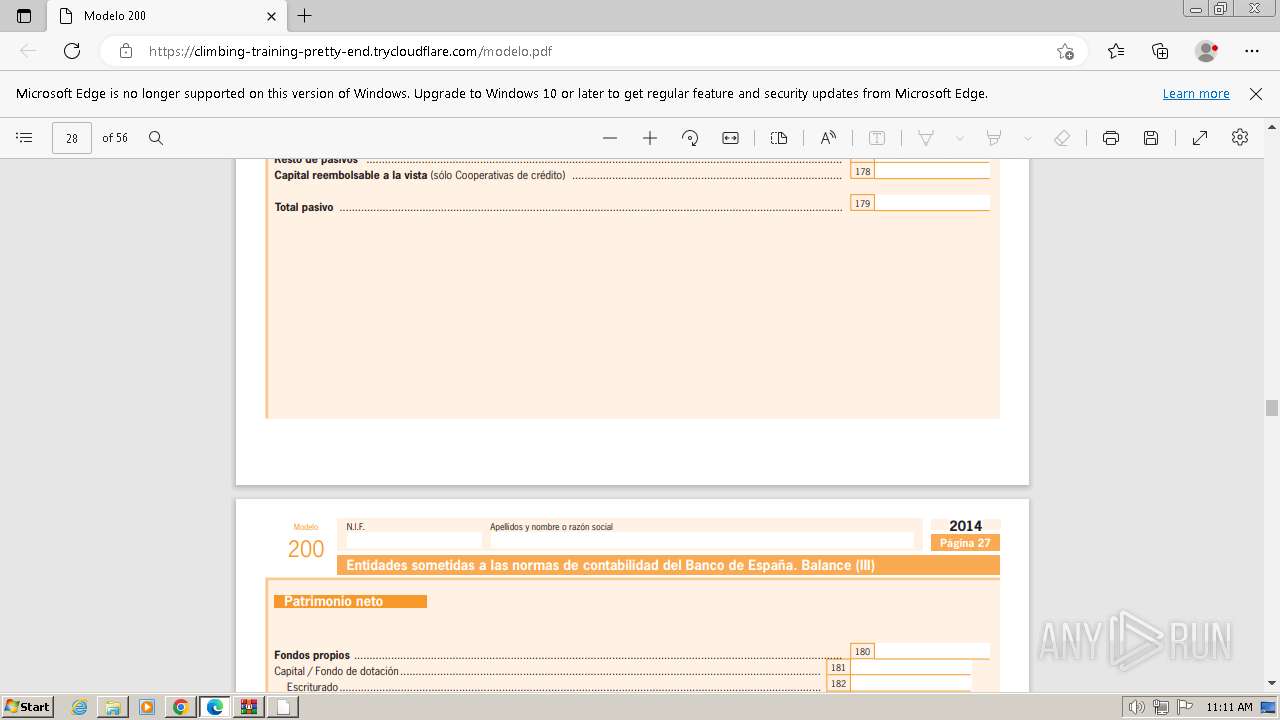Select the Add text tool
1280x720 pixels.
[x=877, y=138]
